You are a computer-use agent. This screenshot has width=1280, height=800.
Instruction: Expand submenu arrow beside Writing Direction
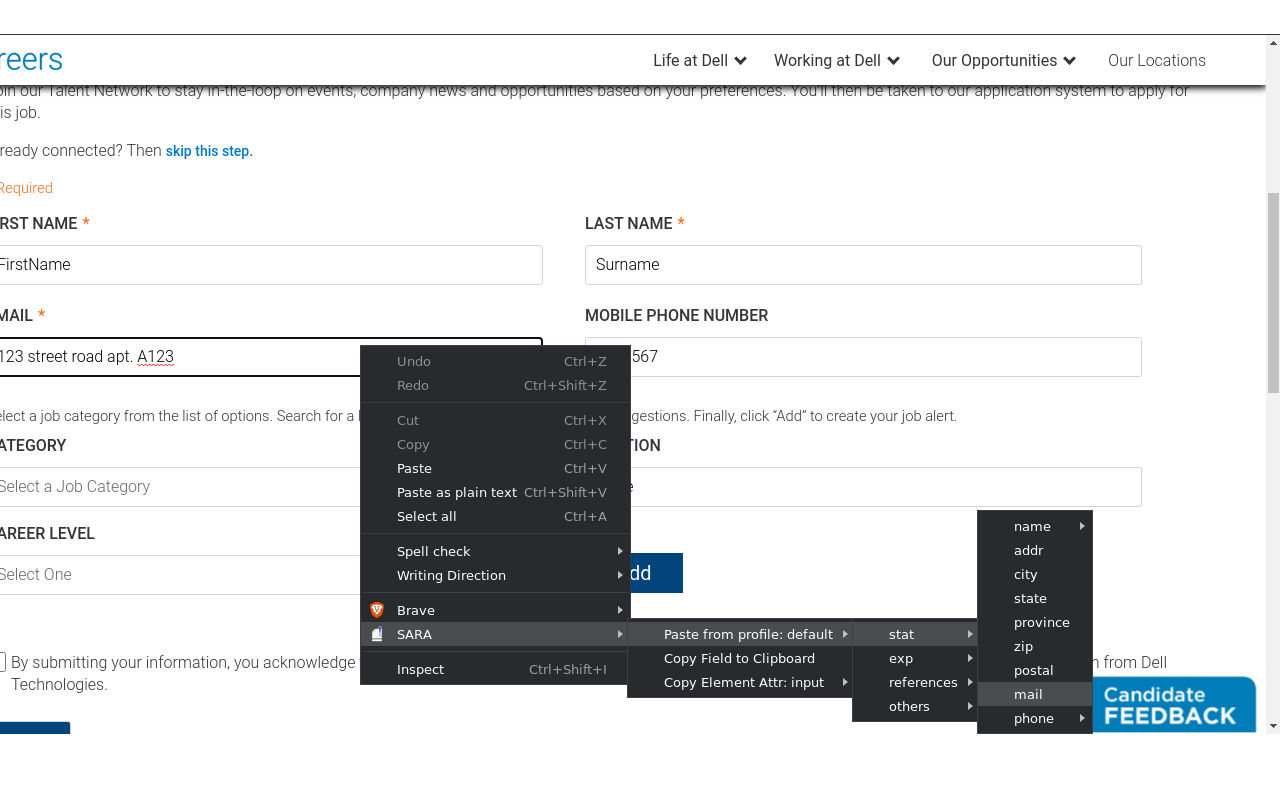click(x=620, y=575)
